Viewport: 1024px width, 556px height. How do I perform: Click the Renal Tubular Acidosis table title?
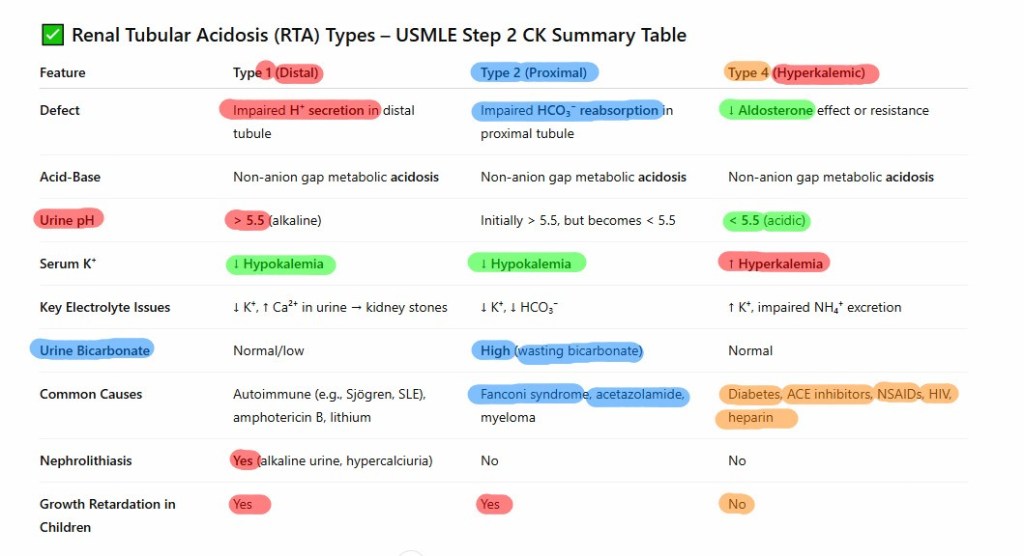[x=378, y=36]
